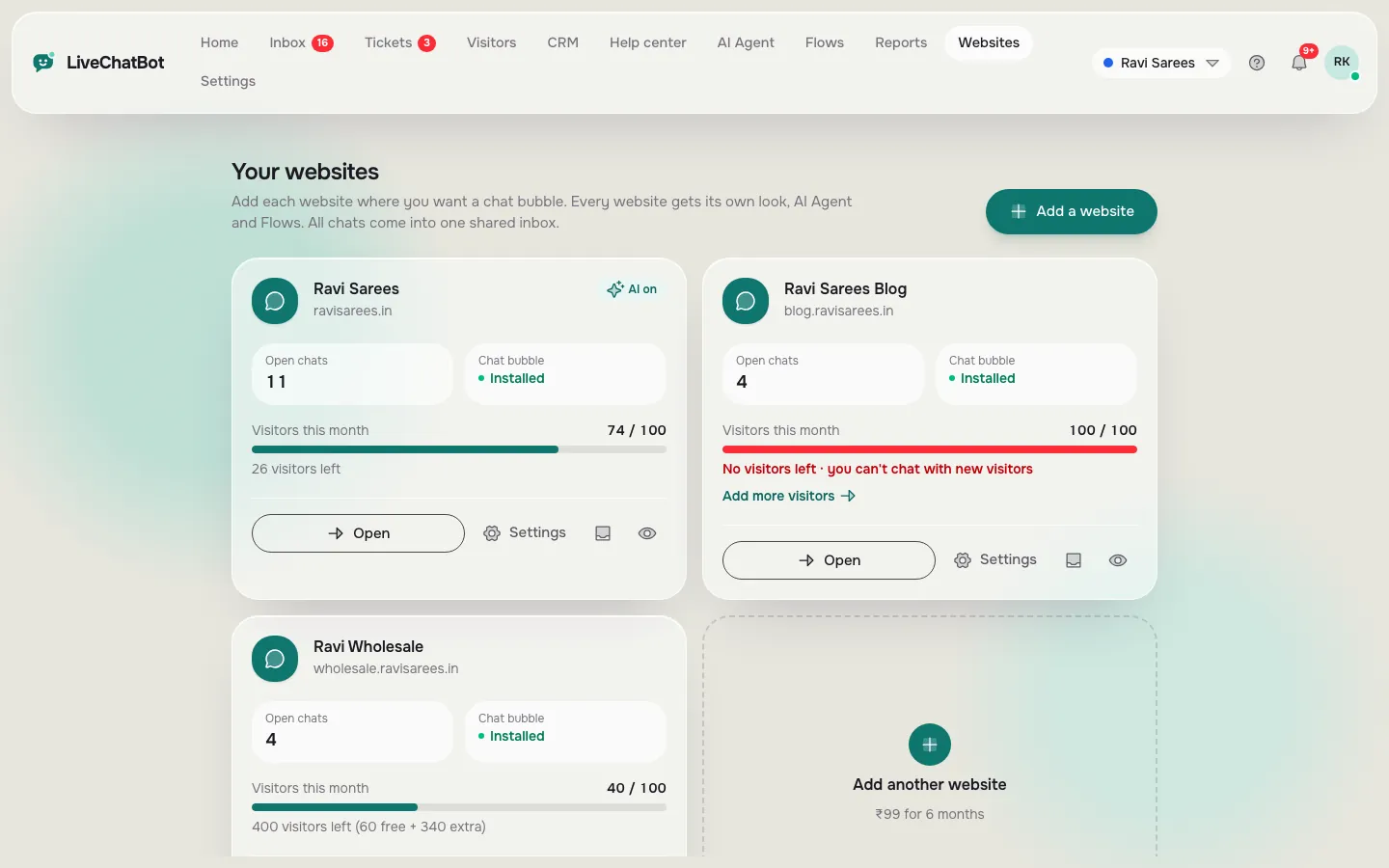Click the Ravi Sarees Blog chat avatar
Viewport: 1389px width, 868px height.
[x=746, y=301]
